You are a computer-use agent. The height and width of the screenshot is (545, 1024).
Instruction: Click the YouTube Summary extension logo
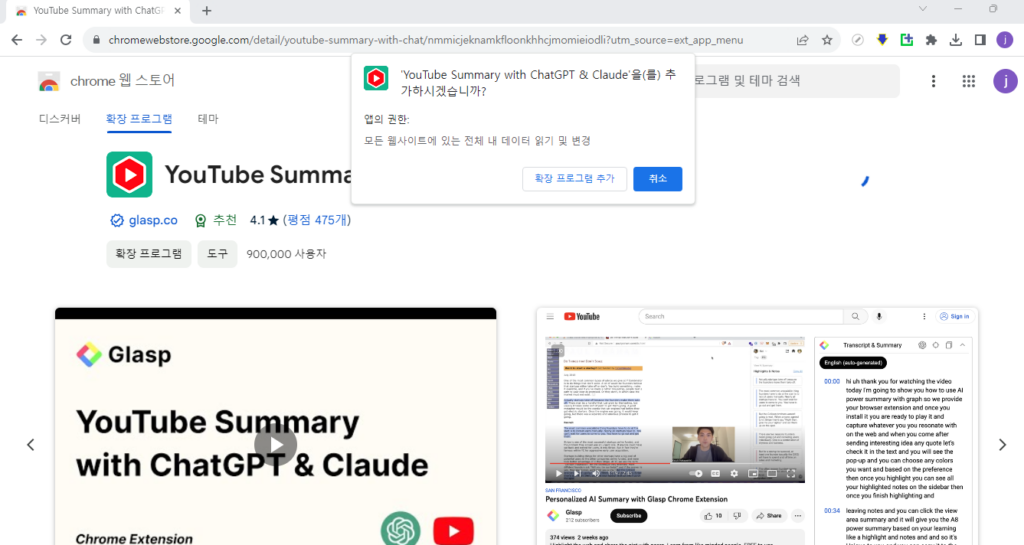click(129, 174)
